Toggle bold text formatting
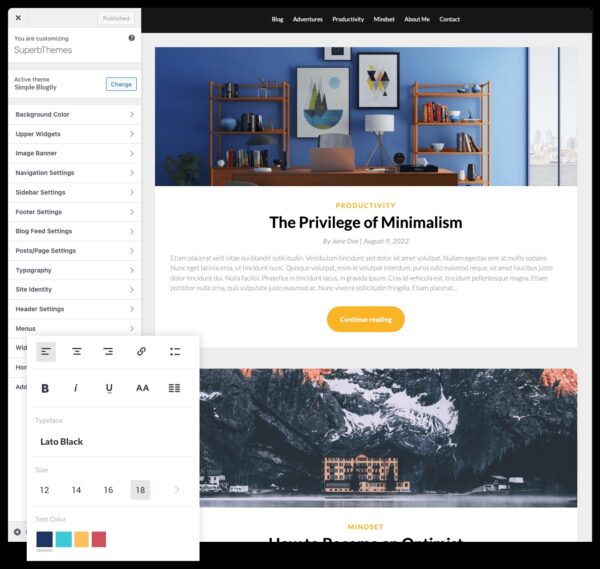Screen dimensions: 600x569 point(45,388)
